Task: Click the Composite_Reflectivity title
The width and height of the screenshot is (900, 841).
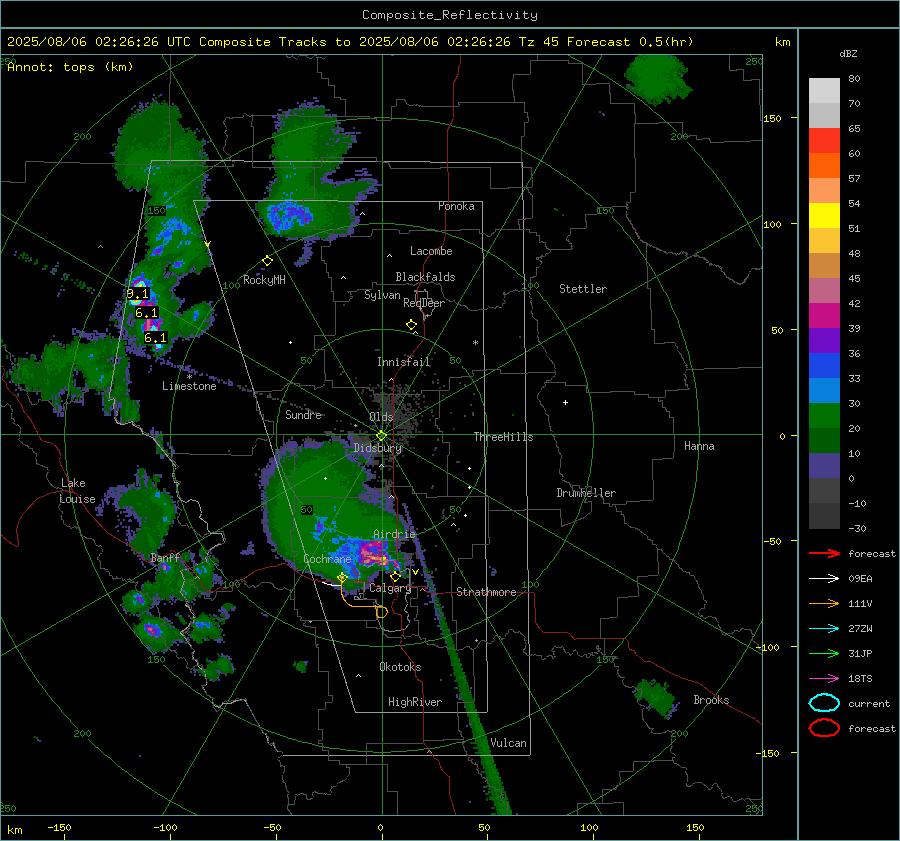Action: click(x=449, y=15)
